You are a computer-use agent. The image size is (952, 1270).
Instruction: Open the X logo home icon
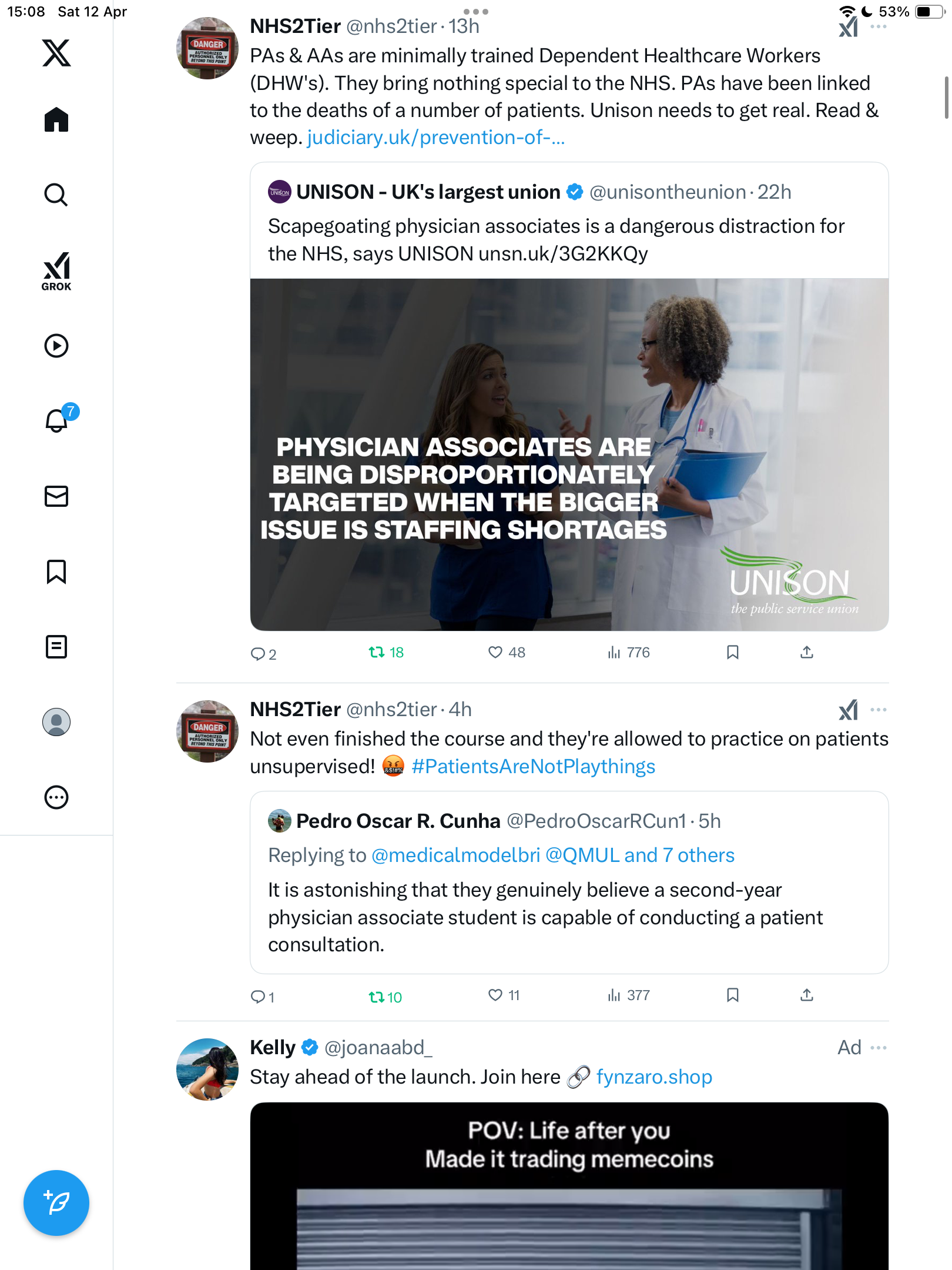coord(56,53)
